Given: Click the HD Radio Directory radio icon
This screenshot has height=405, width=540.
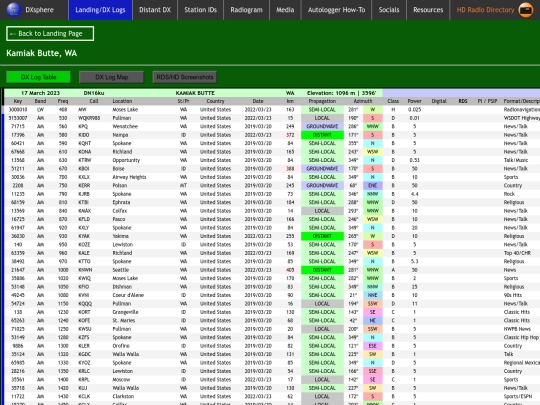Looking at the screenshot, I should [526, 10].
